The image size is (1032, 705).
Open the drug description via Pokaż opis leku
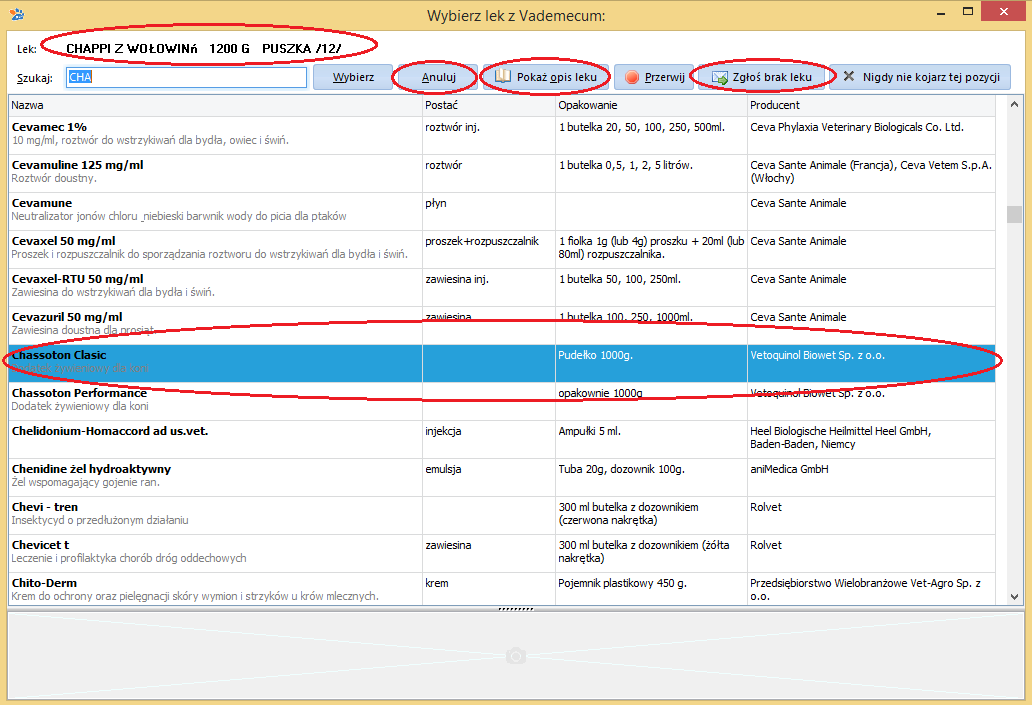tap(547, 77)
